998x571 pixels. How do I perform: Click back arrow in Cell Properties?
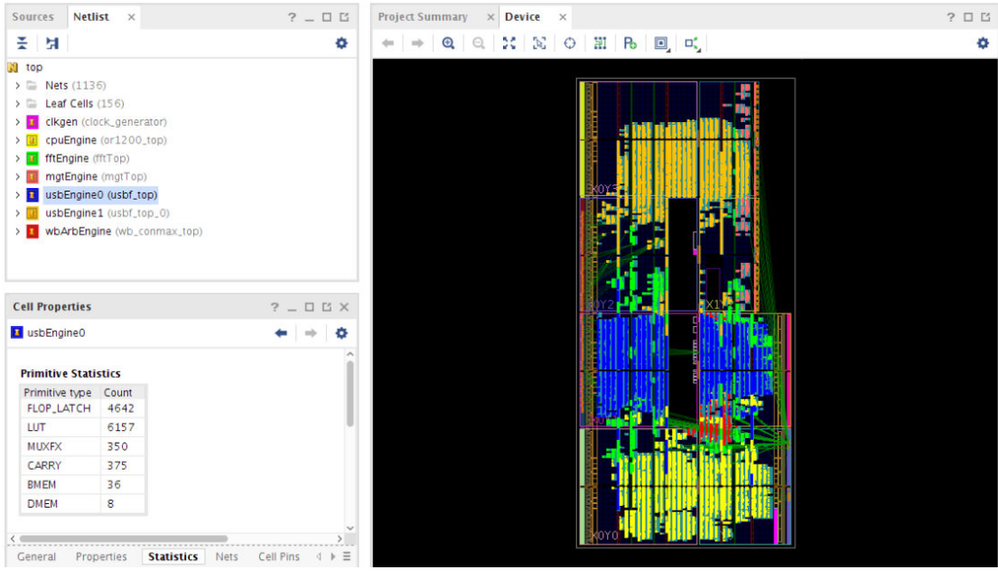click(281, 333)
